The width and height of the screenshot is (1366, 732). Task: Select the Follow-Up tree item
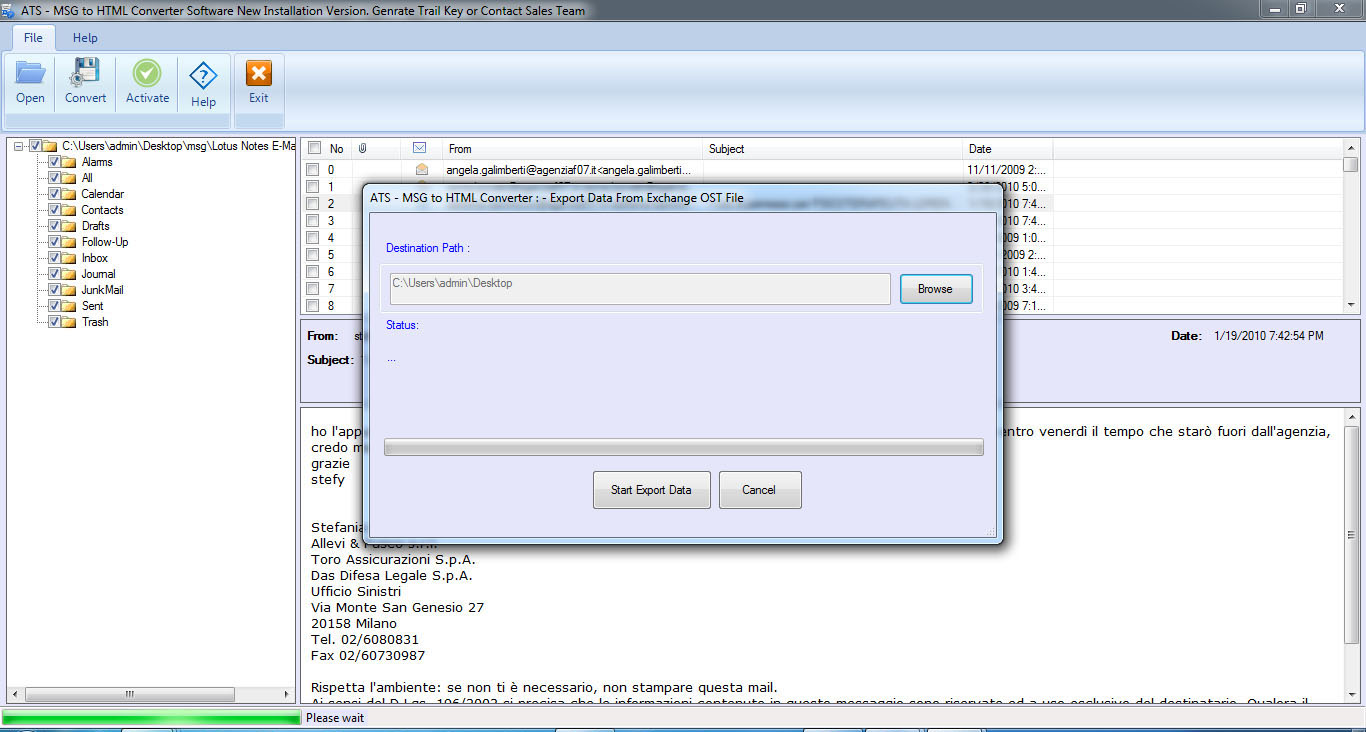105,242
